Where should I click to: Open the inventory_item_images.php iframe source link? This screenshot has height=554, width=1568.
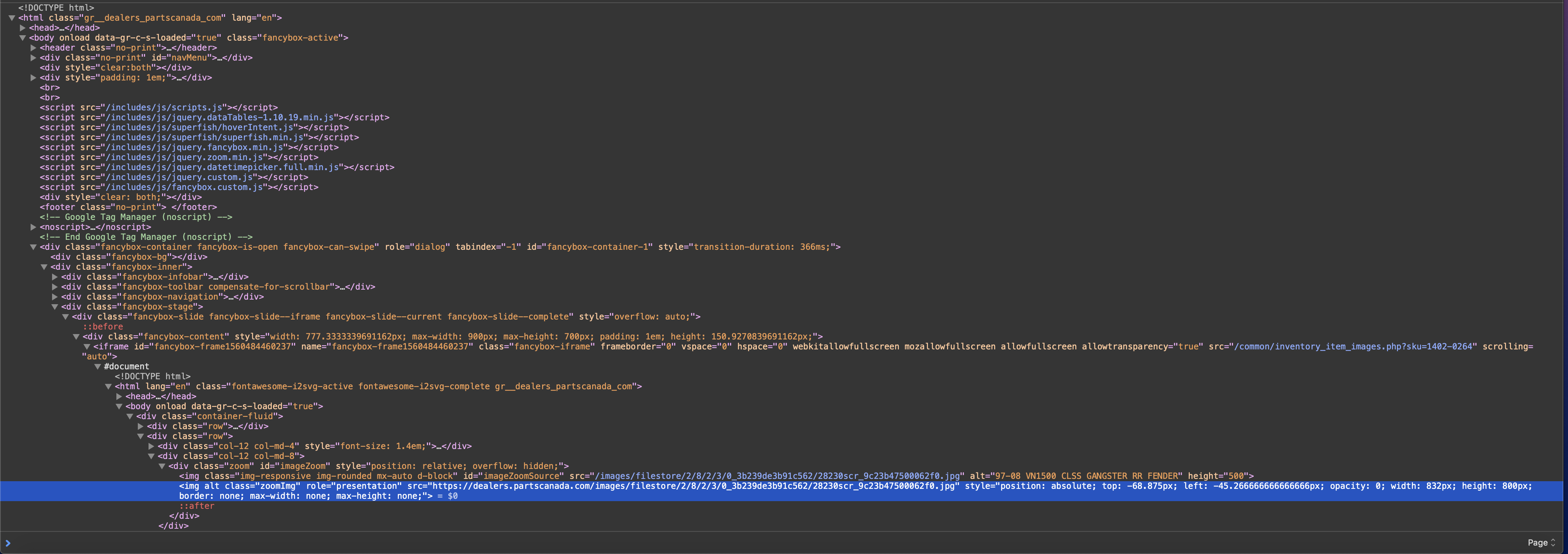1352,346
